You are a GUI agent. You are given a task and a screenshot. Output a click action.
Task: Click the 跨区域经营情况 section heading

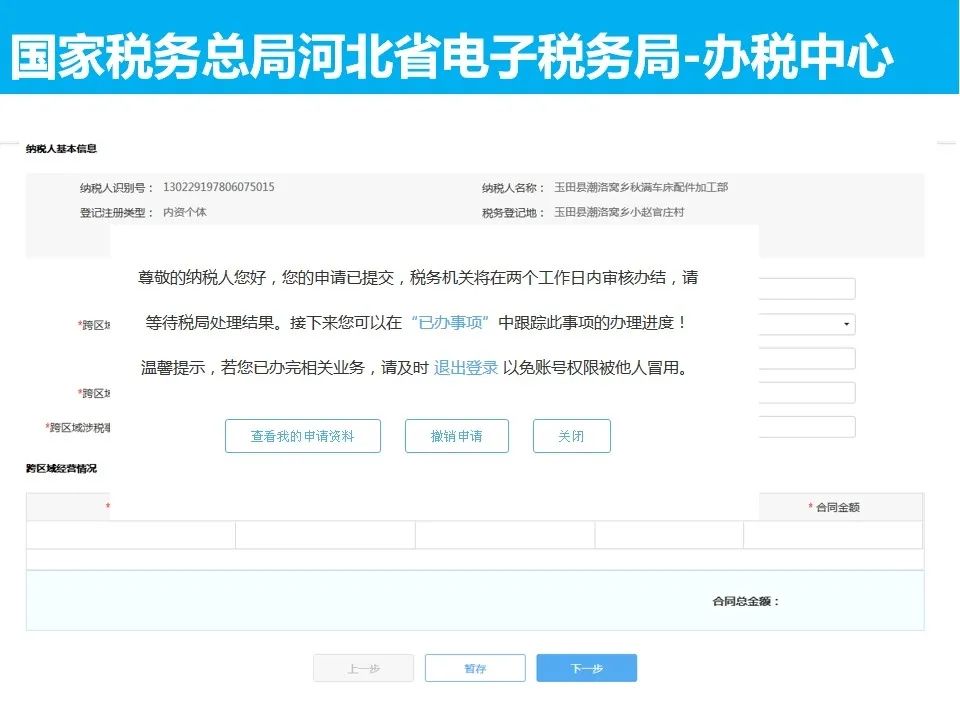click(x=61, y=468)
